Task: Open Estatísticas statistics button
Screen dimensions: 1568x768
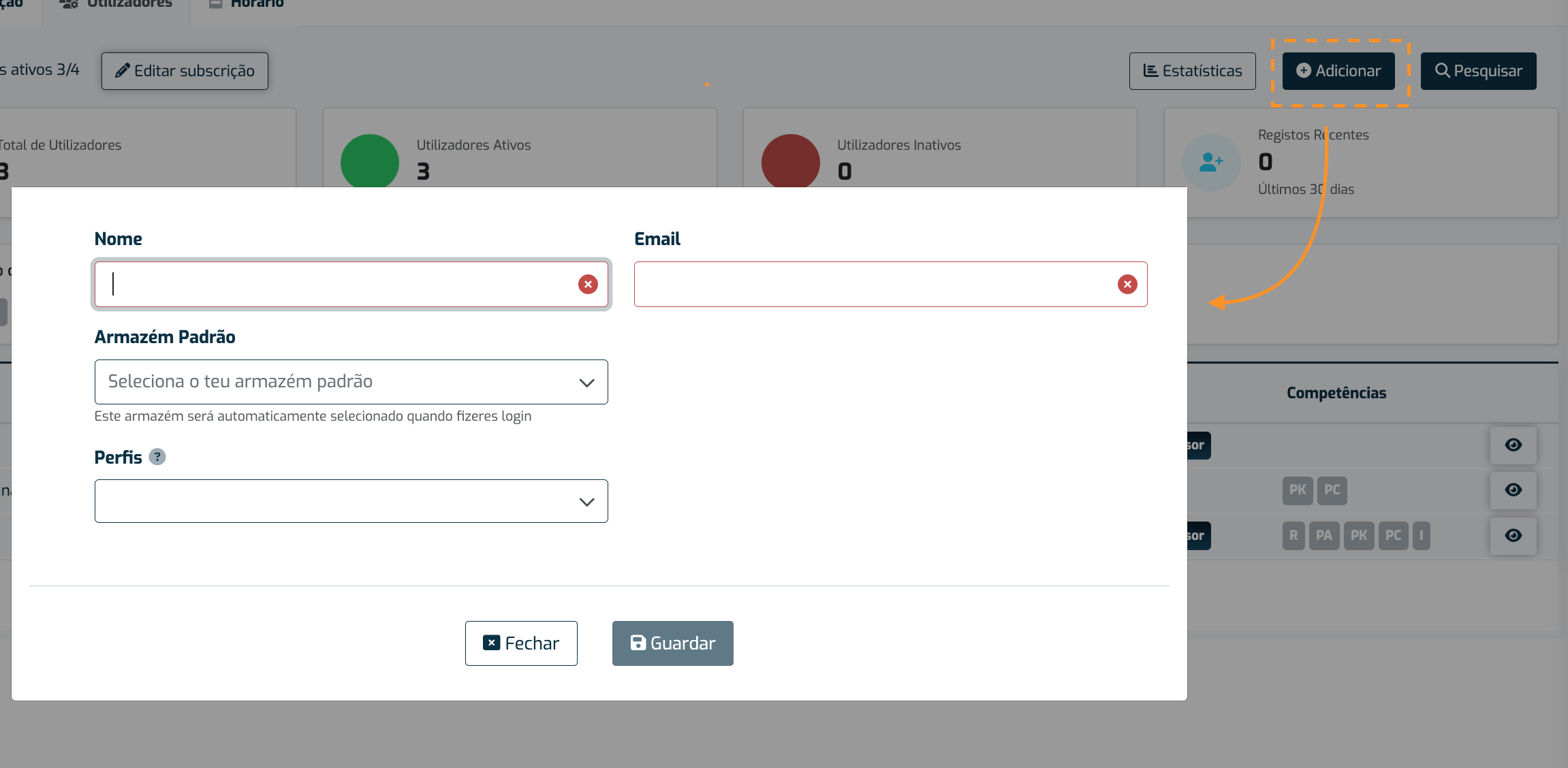Action: point(1192,71)
